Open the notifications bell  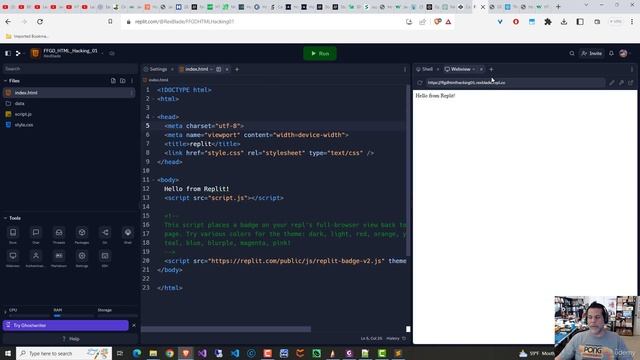click(x=611, y=53)
